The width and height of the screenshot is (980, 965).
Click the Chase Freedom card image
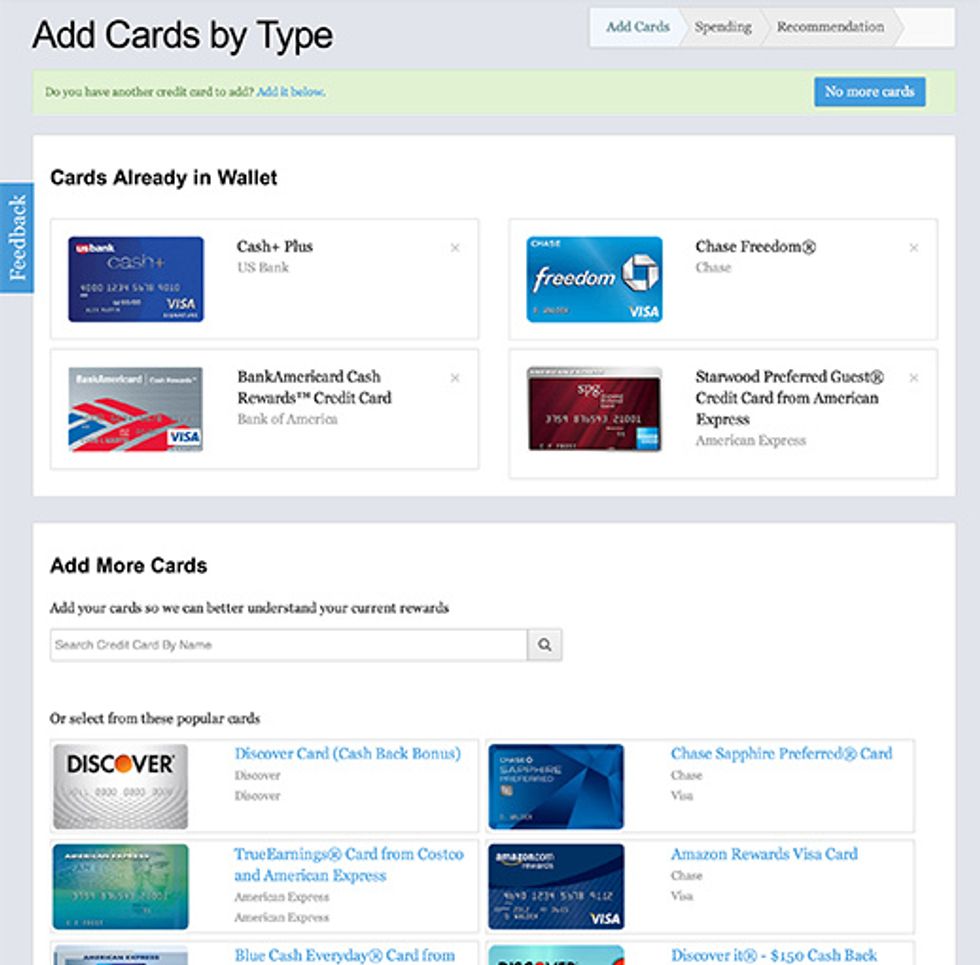594,279
